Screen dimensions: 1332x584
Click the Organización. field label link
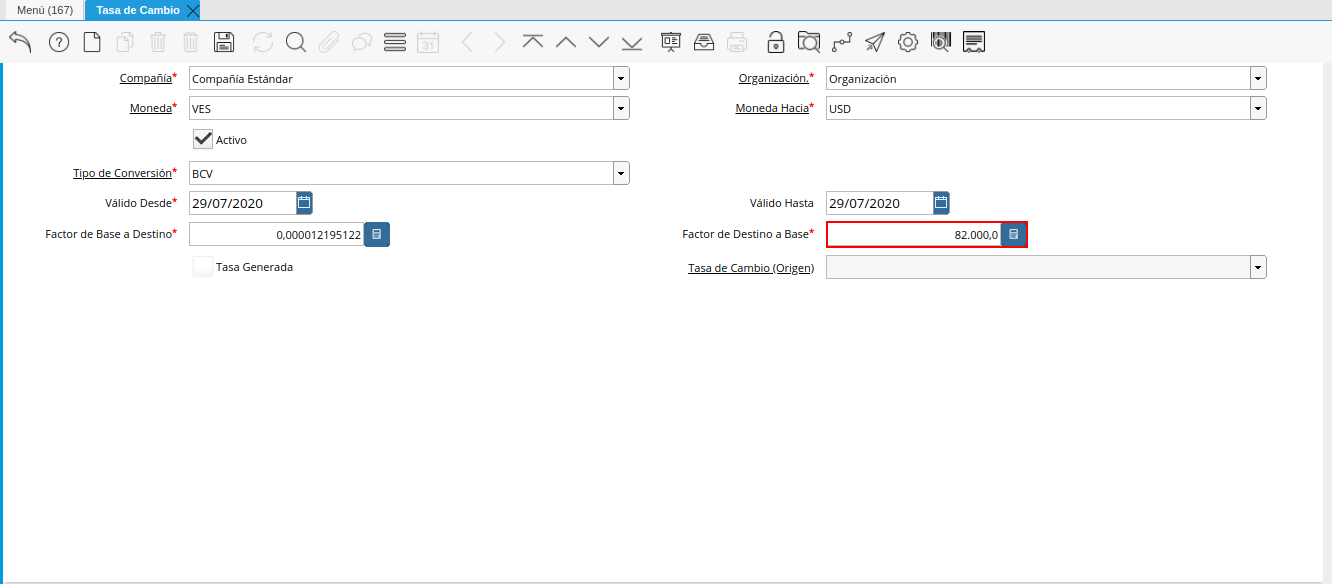click(x=774, y=78)
